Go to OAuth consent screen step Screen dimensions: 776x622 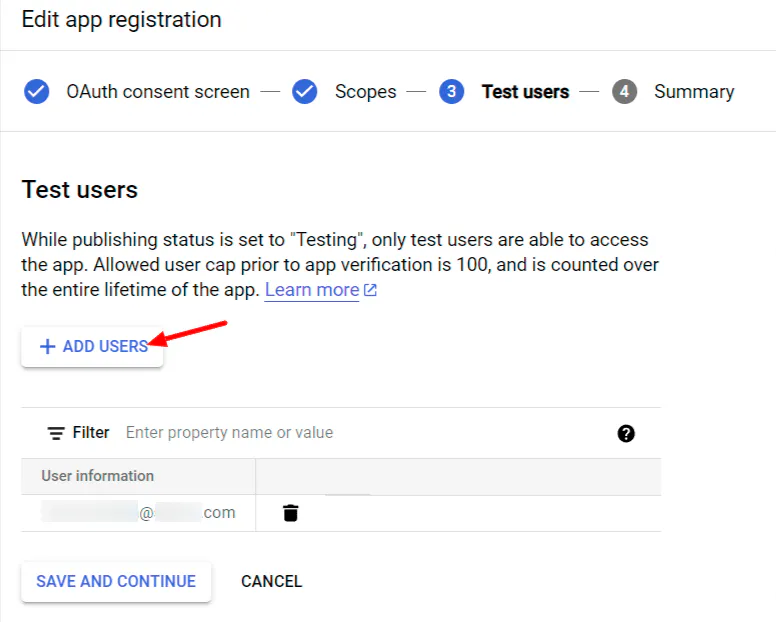click(x=158, y=92)
